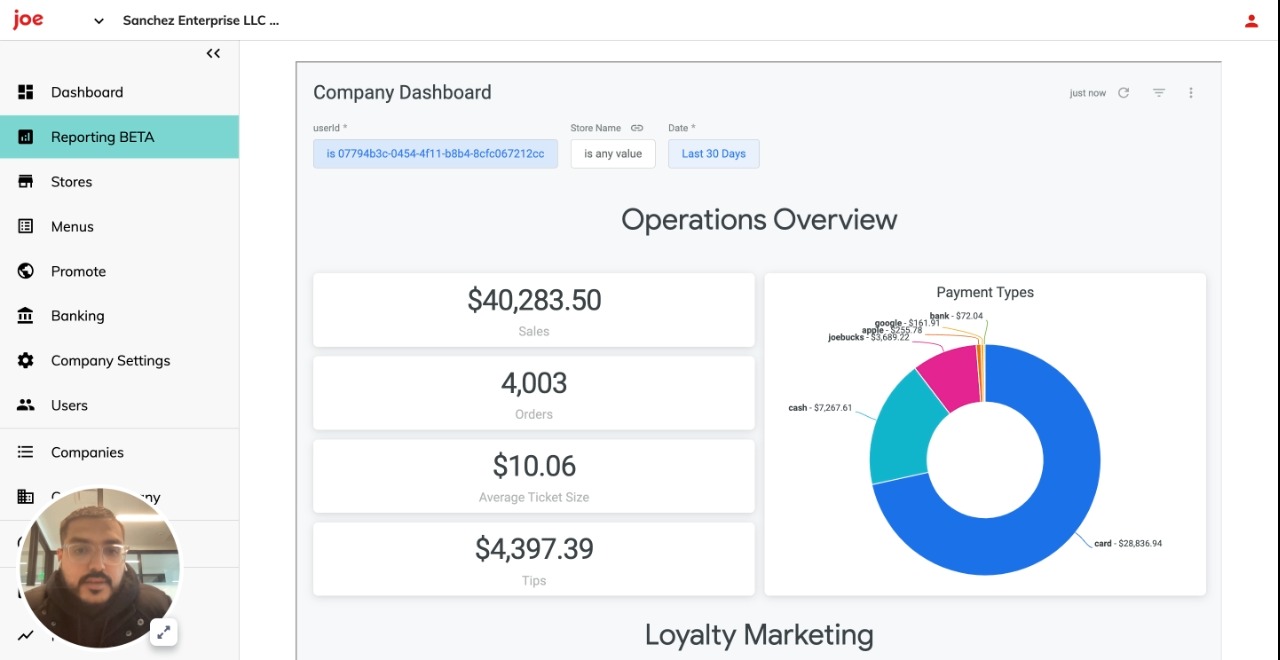Click the 4,003 Orders tile
Screen dimensions: 1280x660
[534, 393]
